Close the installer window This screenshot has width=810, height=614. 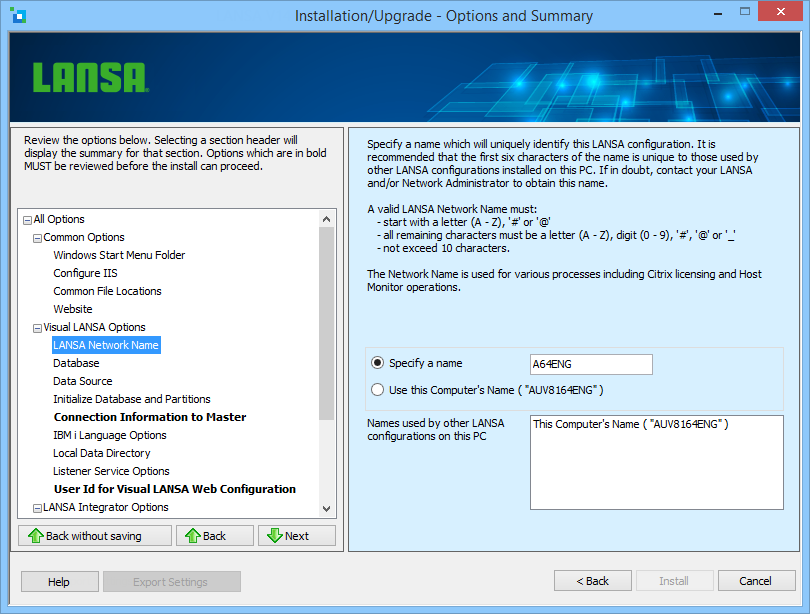[781, 11]
